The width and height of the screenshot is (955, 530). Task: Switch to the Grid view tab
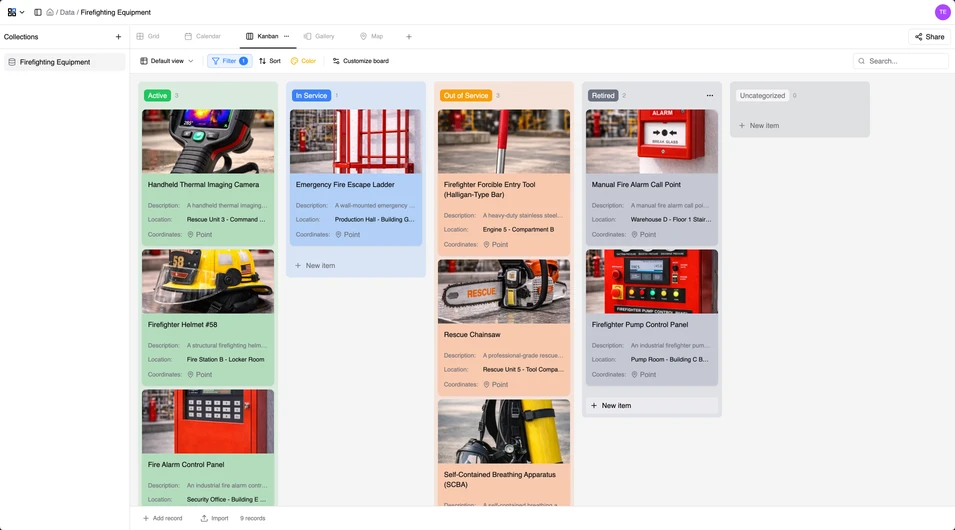148,37
